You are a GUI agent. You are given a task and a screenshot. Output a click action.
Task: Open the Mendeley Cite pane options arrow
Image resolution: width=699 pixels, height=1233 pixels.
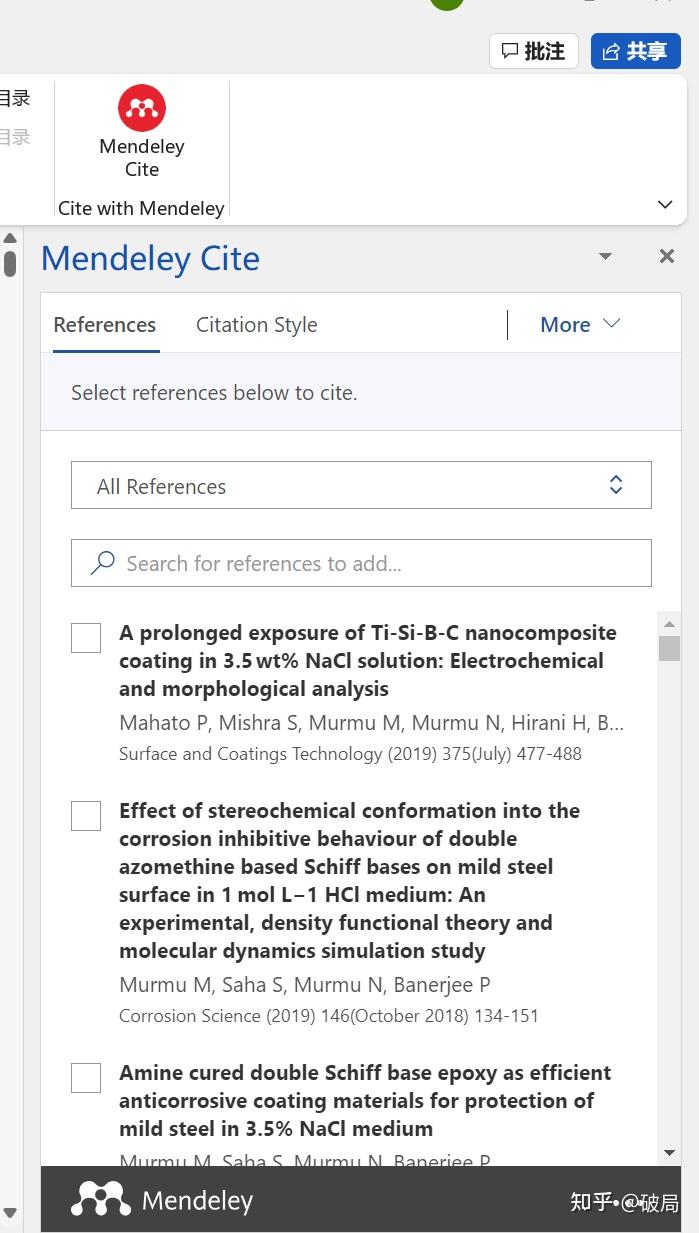click(605, 257)
